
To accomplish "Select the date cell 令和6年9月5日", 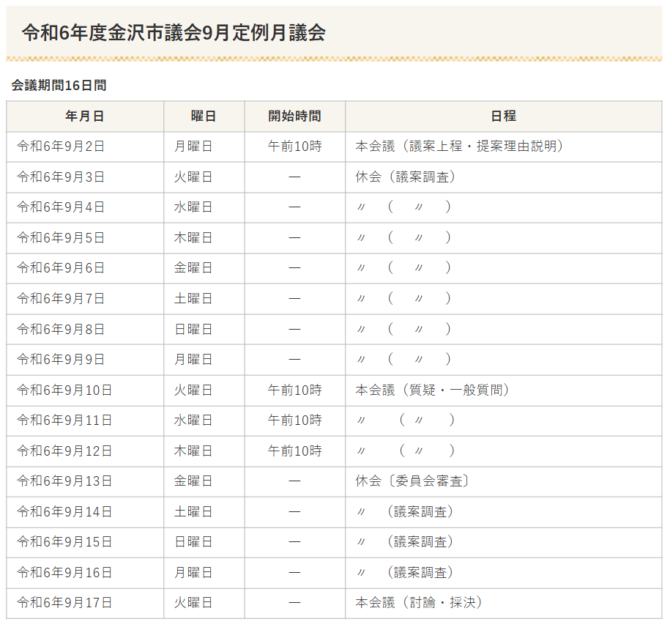I will click(85, 238).
